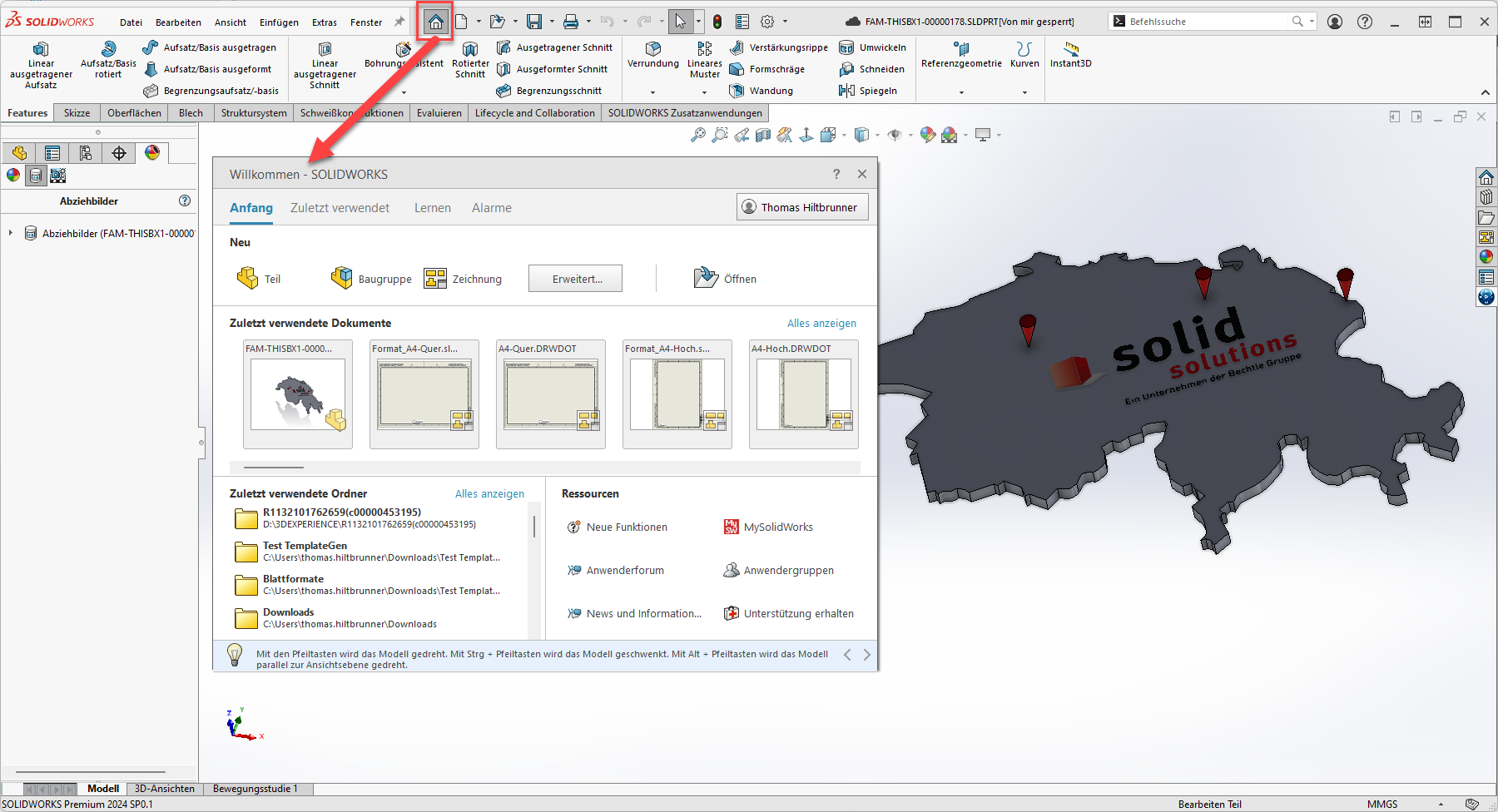
Task: Expand the Kurven dropdown arrow
Action: pyautogui.click(x=1024, y=92)
